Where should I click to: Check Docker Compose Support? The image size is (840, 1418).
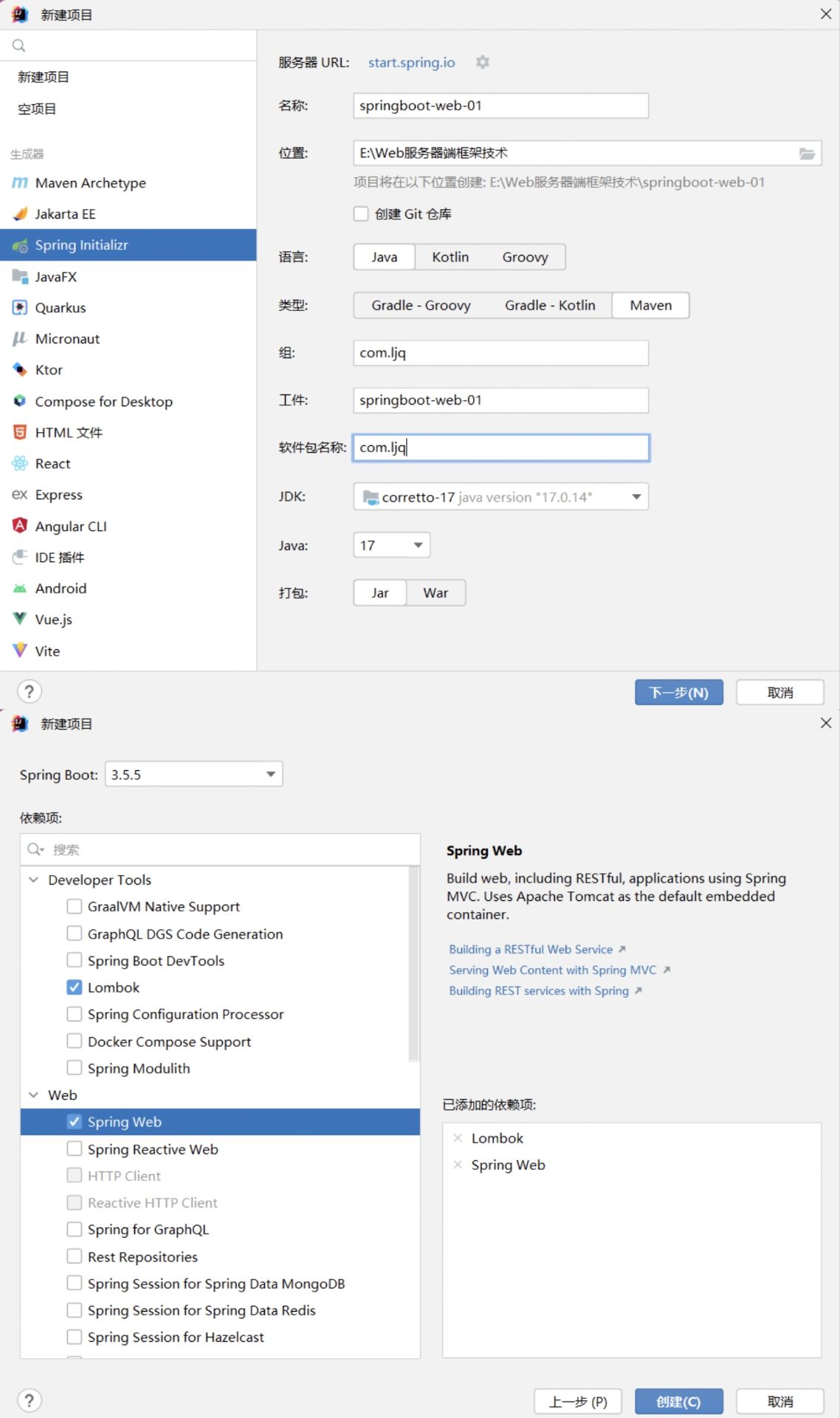pos(74,1041)
